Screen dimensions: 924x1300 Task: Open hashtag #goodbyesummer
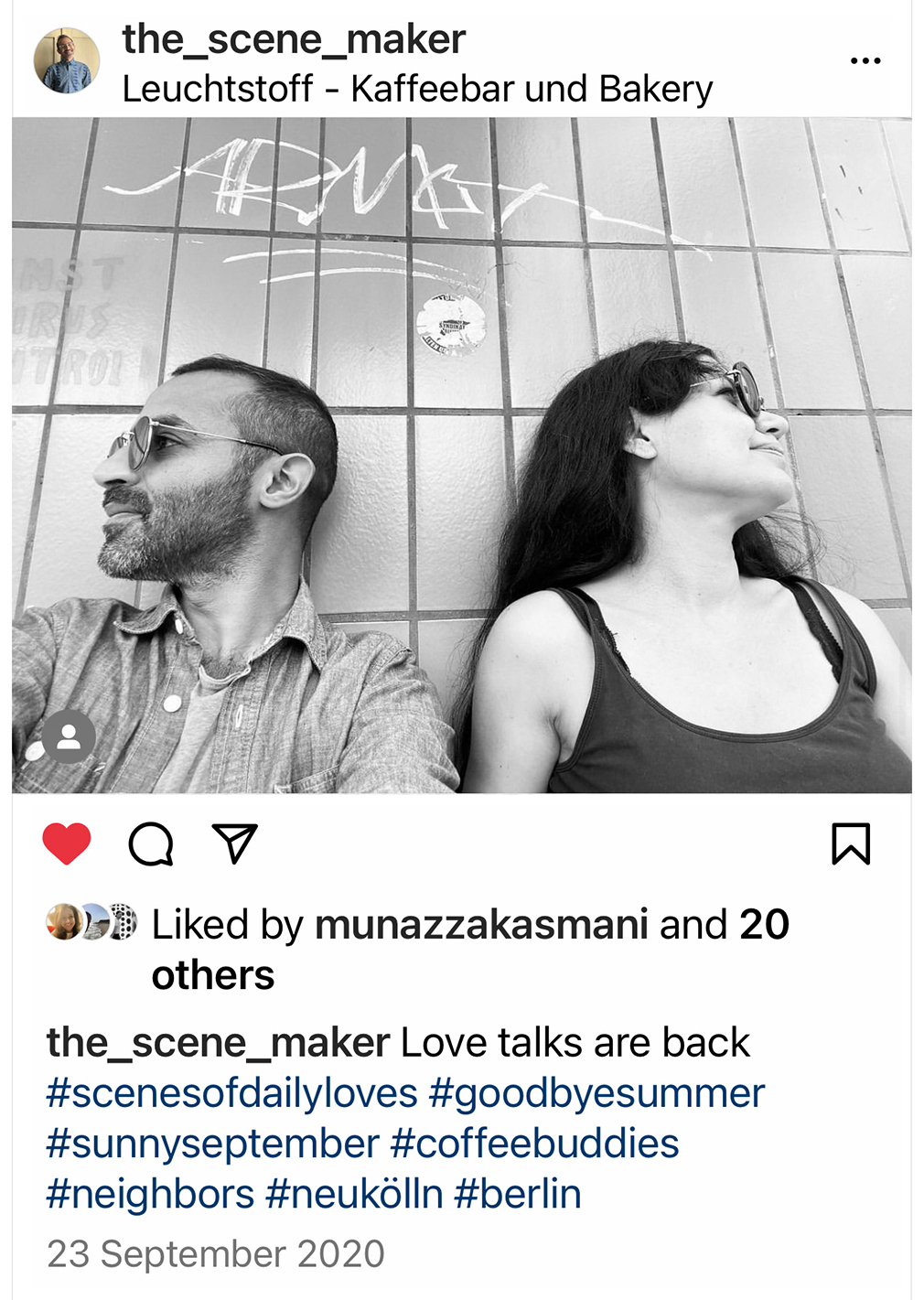[x=596, y=1093]
